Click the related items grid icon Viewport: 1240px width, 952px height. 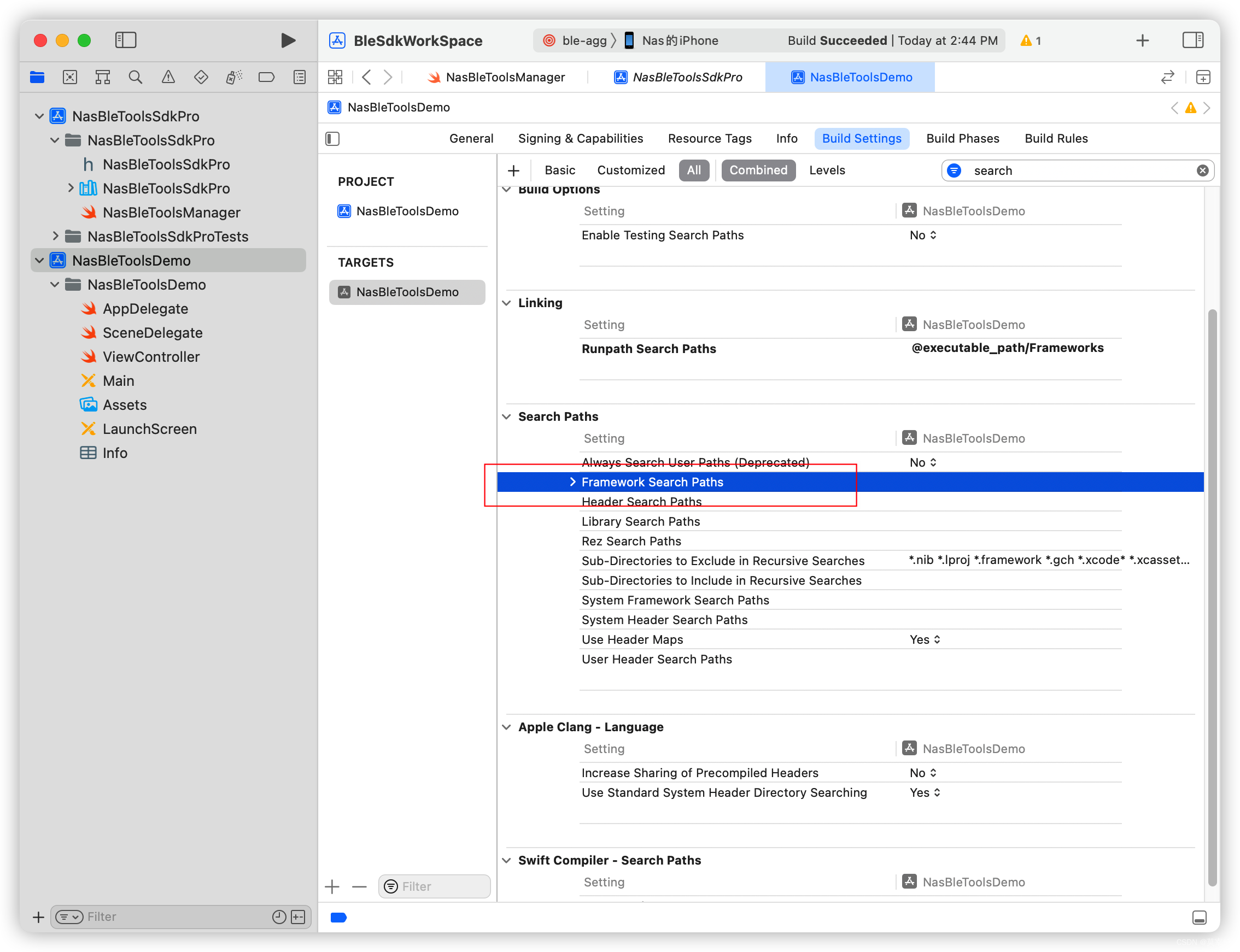335,77
